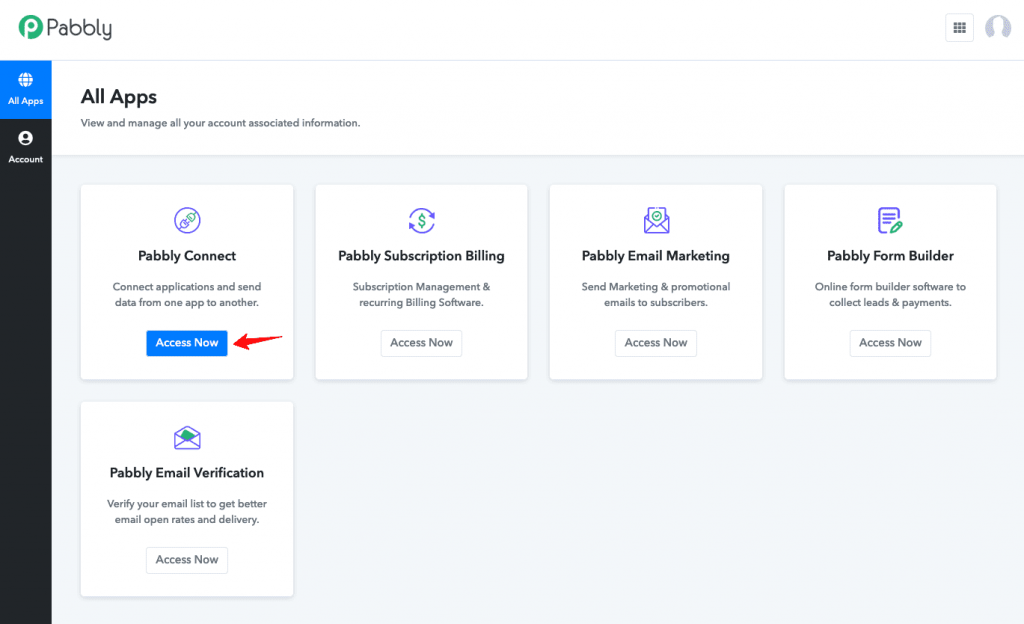This screenshot has height=624, width=1024.
Task: Click the Pabbly Connect title
Action: (187, 256)
